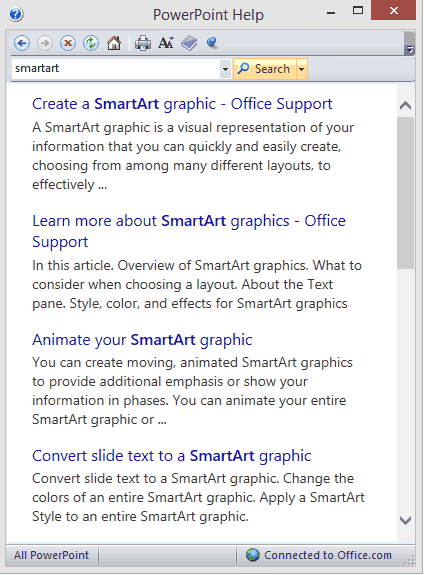Open Create a SmartArt graphic article
Image resolution: width=425 pixels, height=575 pixels.
click(x=182, y=104)
